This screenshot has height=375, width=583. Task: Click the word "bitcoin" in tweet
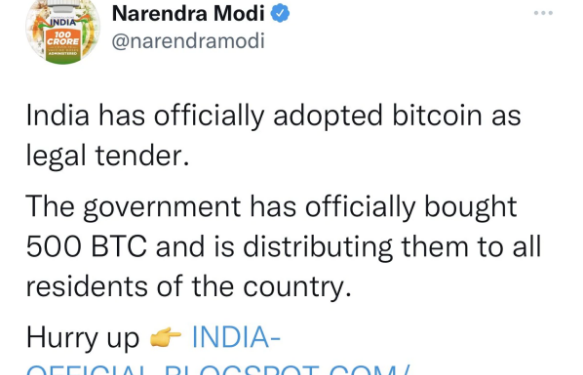pos(438,115)
